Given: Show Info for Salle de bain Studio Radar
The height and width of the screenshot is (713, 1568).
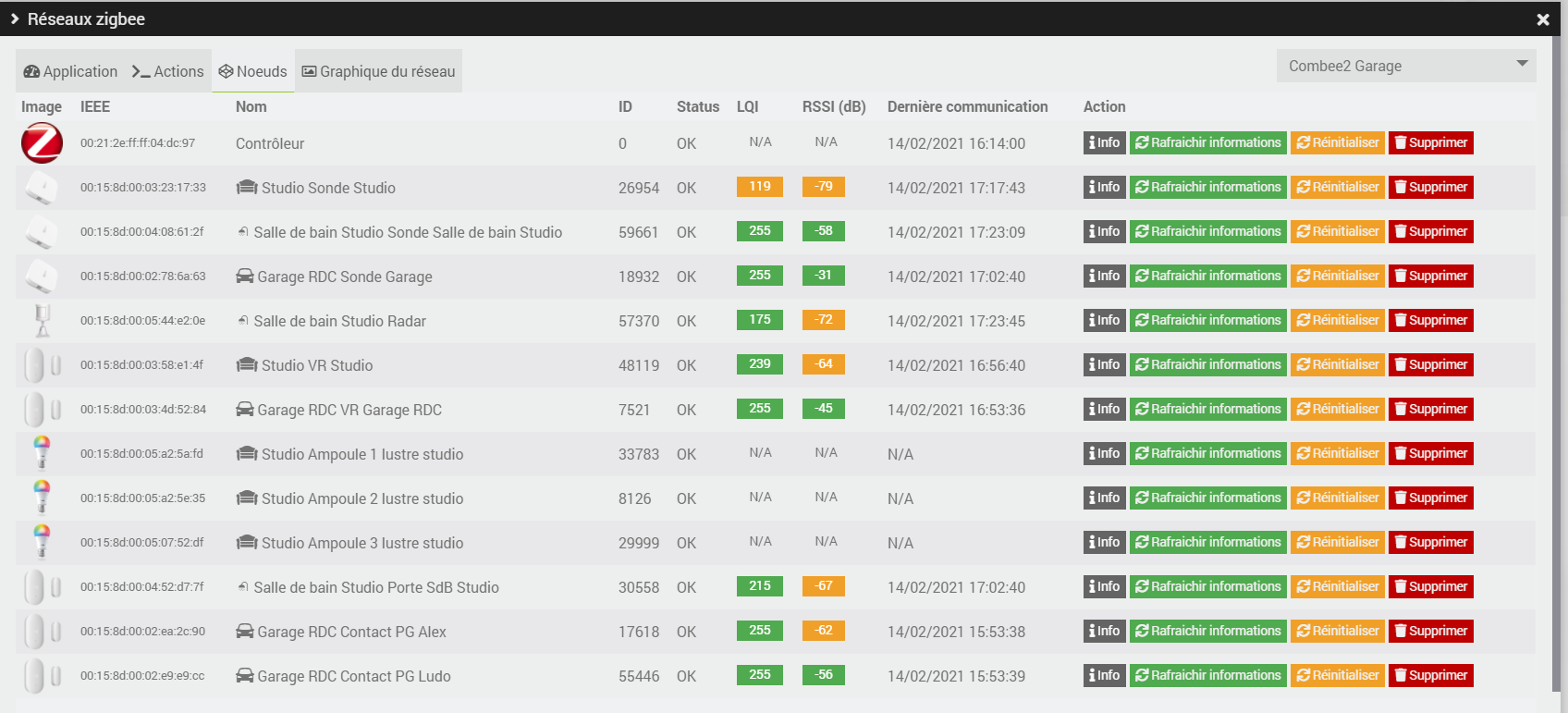Looking at the screenshot, I should tap(1105, 320).
